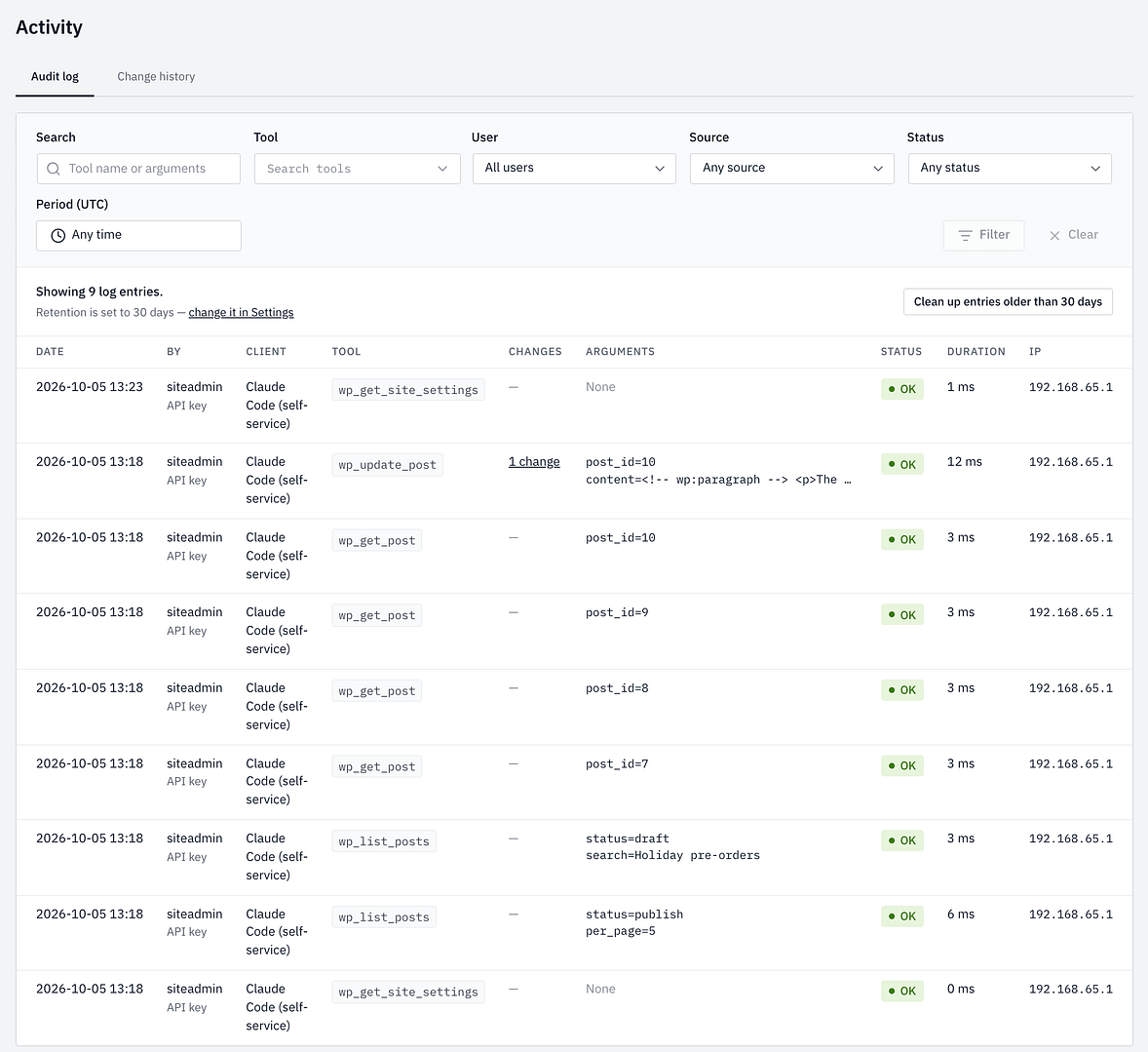This screenshot has width=1148, height=1052.
Task: Click the CLIENT column header
Action: click(266, 352)
